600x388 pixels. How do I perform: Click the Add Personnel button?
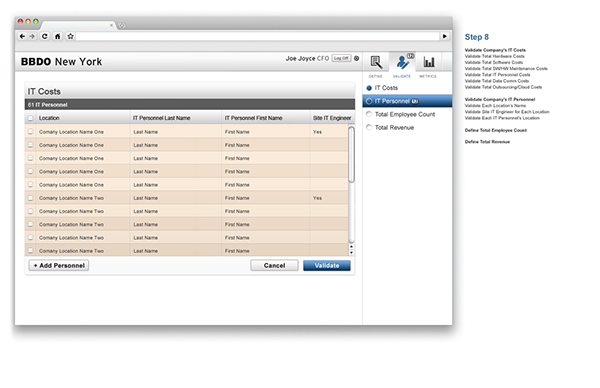coord(59,265)
